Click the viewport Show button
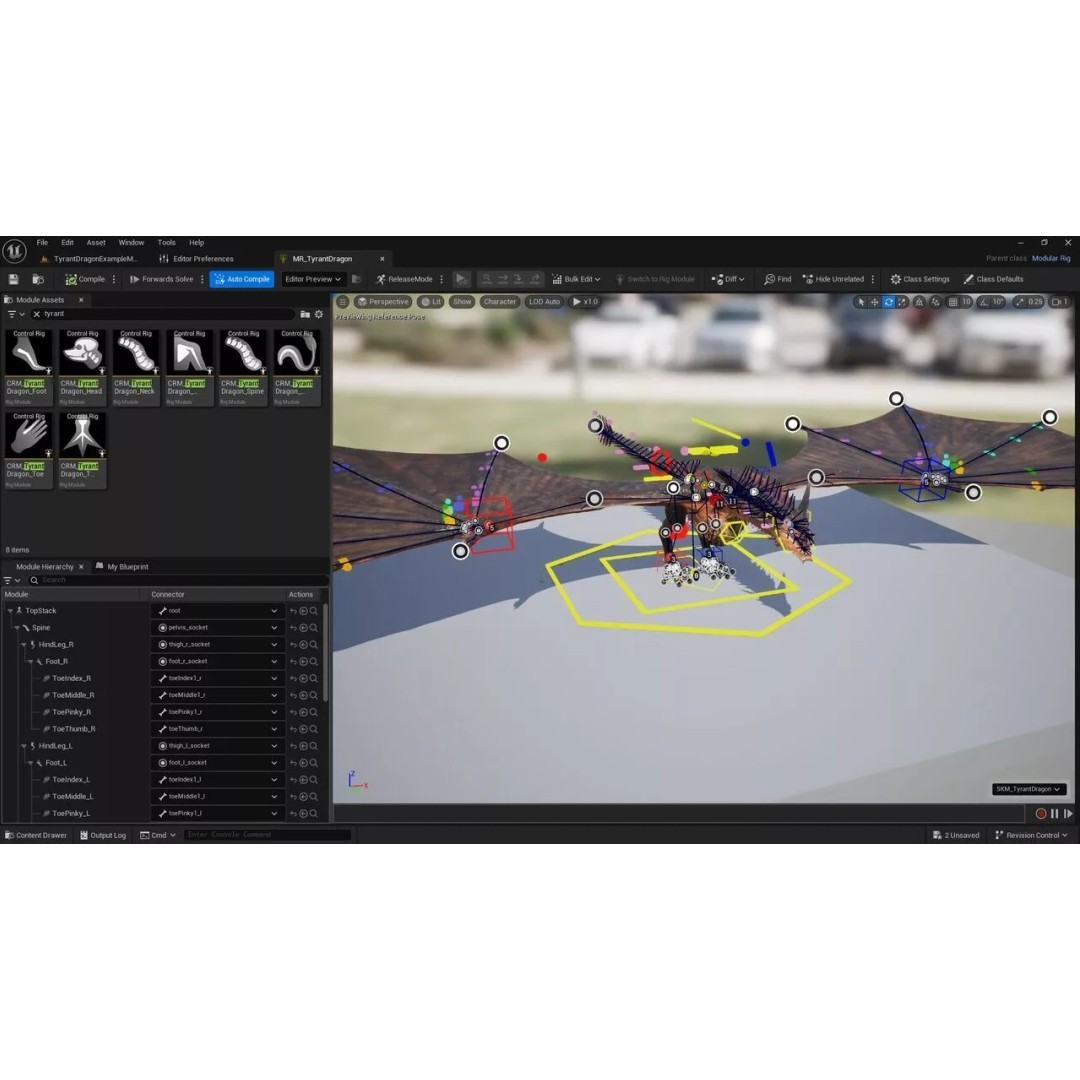Viewport: 1080px width, 1080px height. click(x=461, y=302)
